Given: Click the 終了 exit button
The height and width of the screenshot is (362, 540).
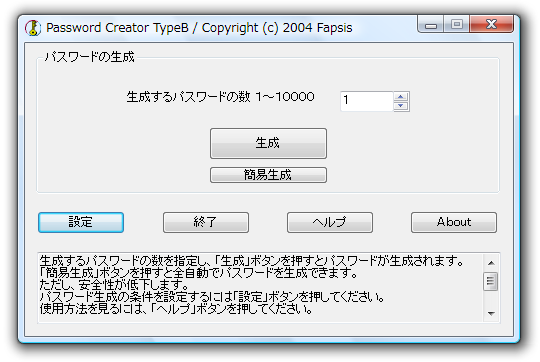Looking at the screenshot, I should click(206, 222).
